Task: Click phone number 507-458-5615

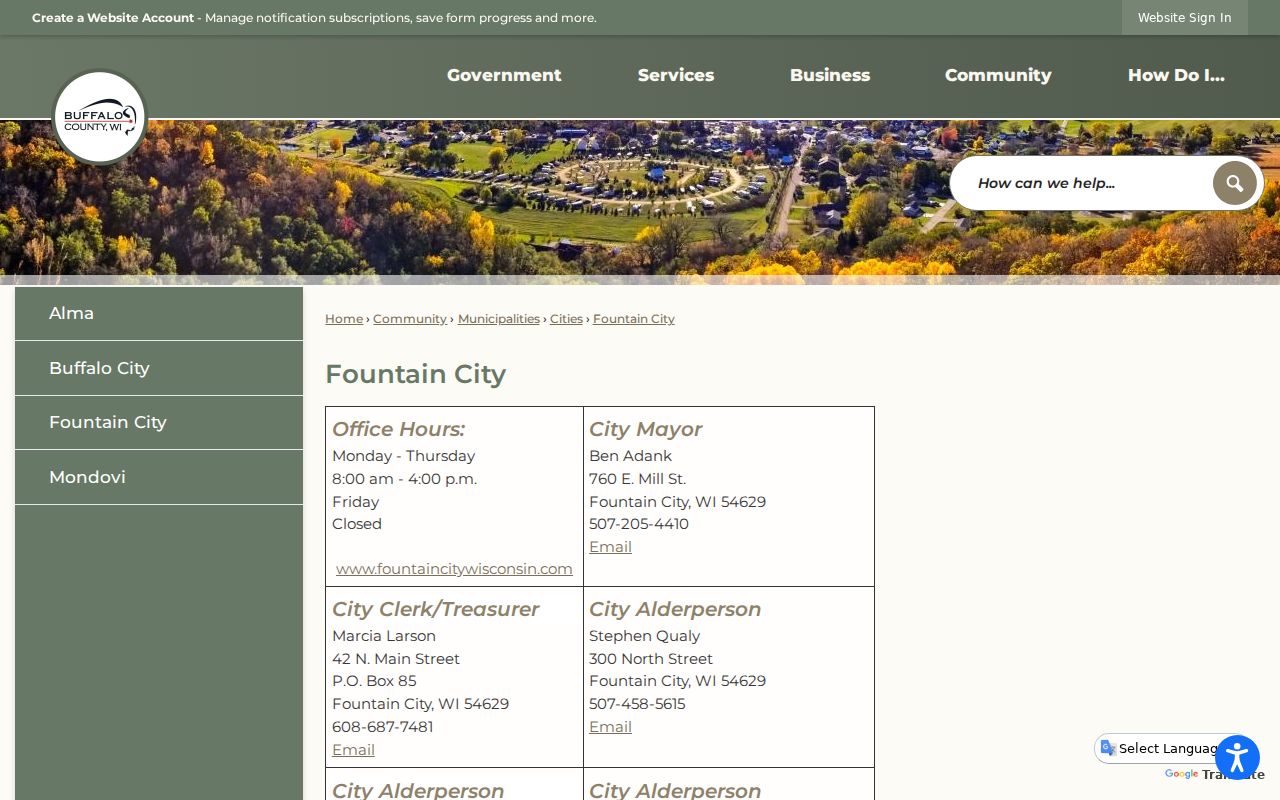Action: 637,703
